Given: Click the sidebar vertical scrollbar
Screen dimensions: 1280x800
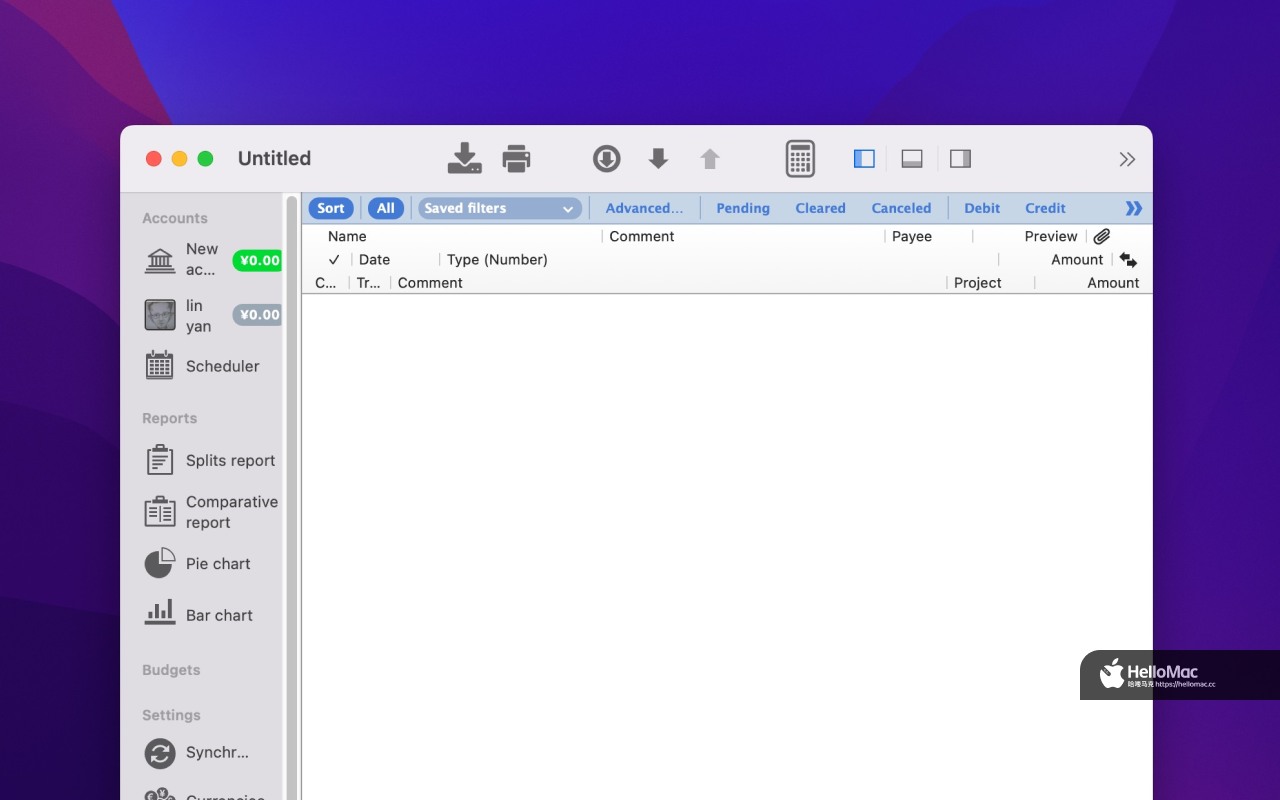Looking at the screenshot, I should coord(292,497).
